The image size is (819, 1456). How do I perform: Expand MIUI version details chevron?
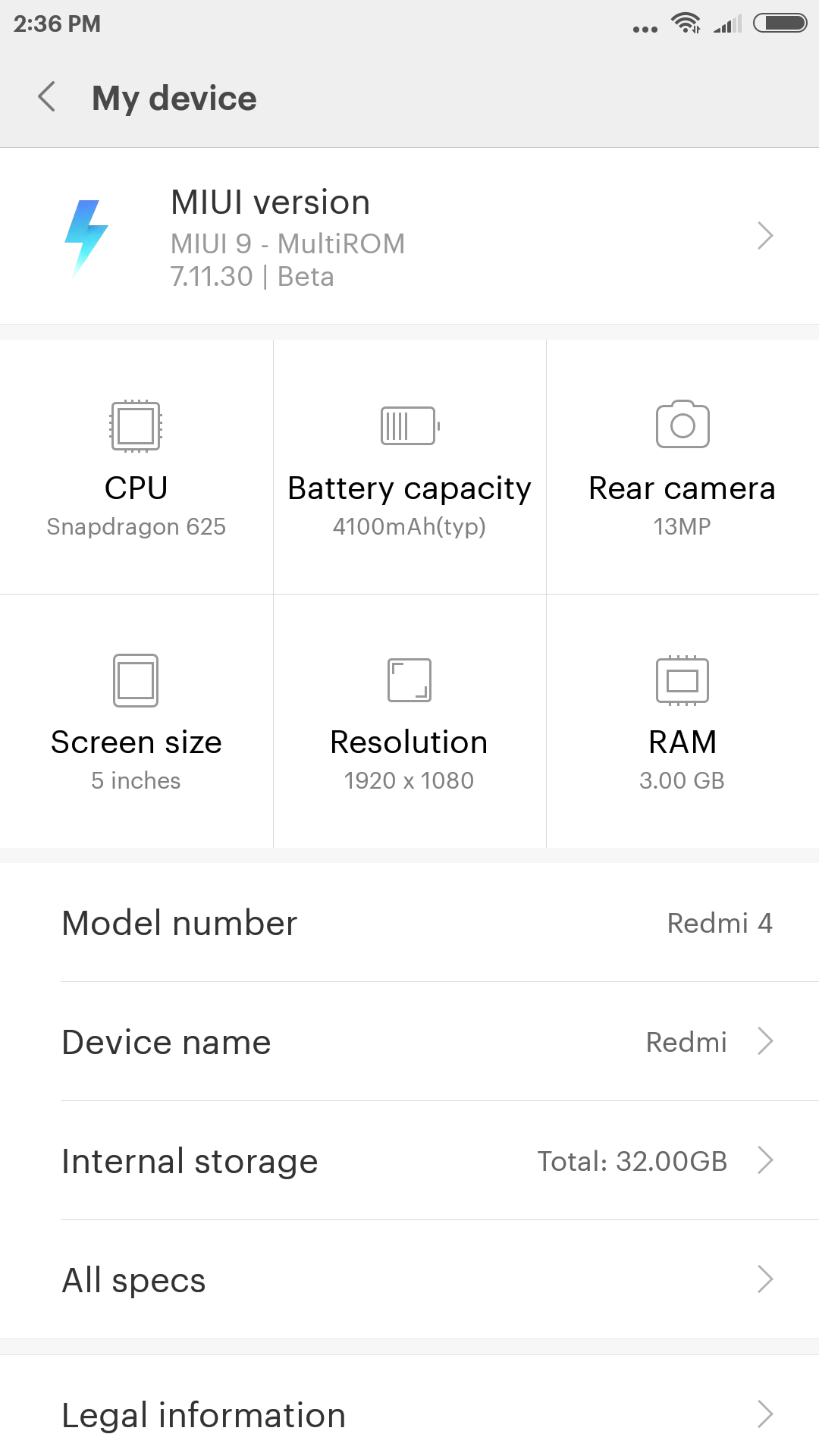[765, 236]
